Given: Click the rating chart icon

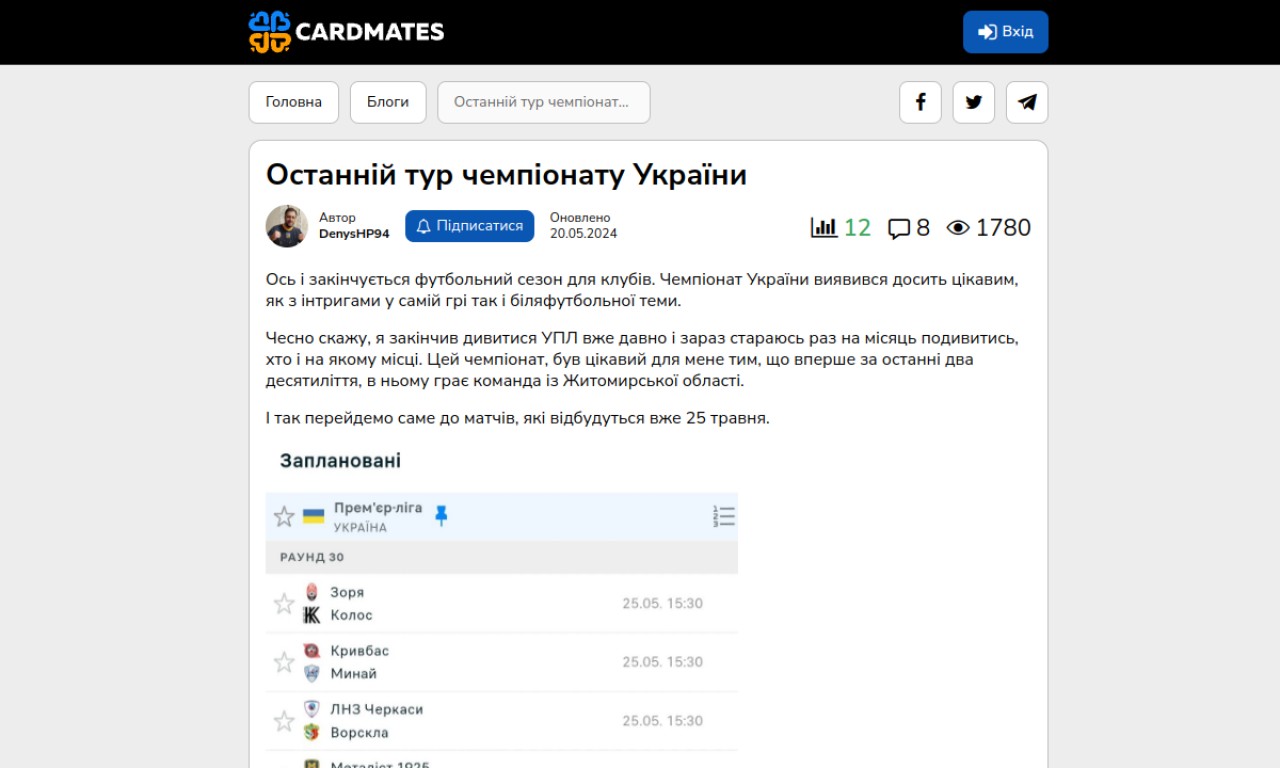Looking at the screenshot, I should coord(824,228).
